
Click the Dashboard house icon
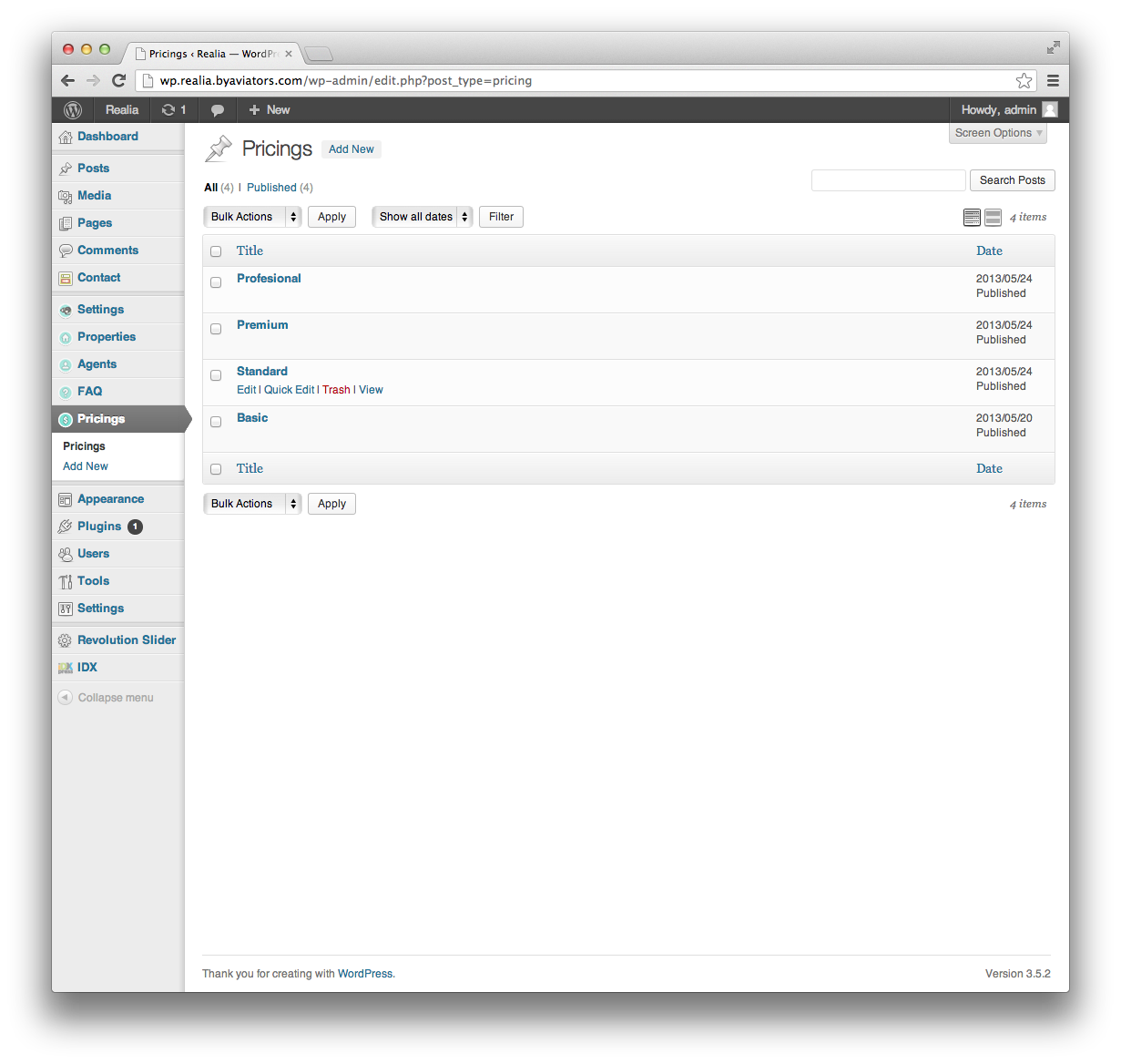click(66, 137)
